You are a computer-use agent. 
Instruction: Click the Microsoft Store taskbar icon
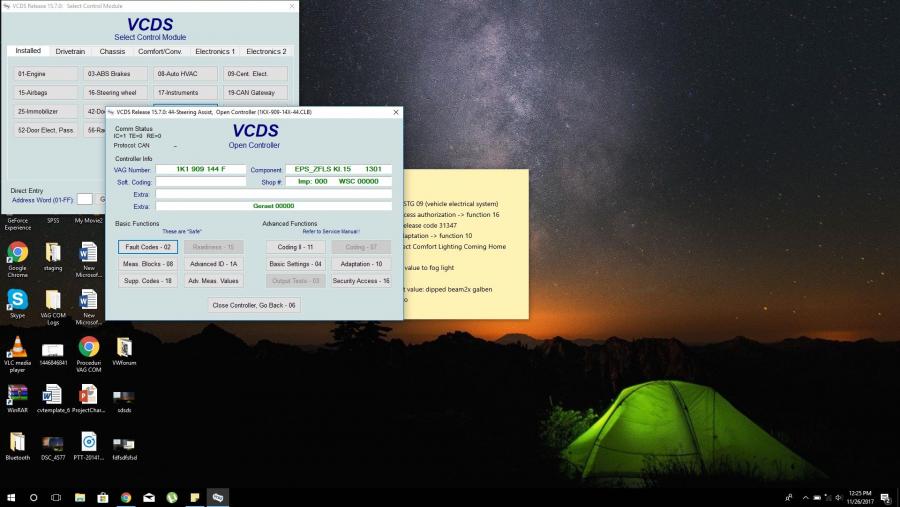pos(102,497)
